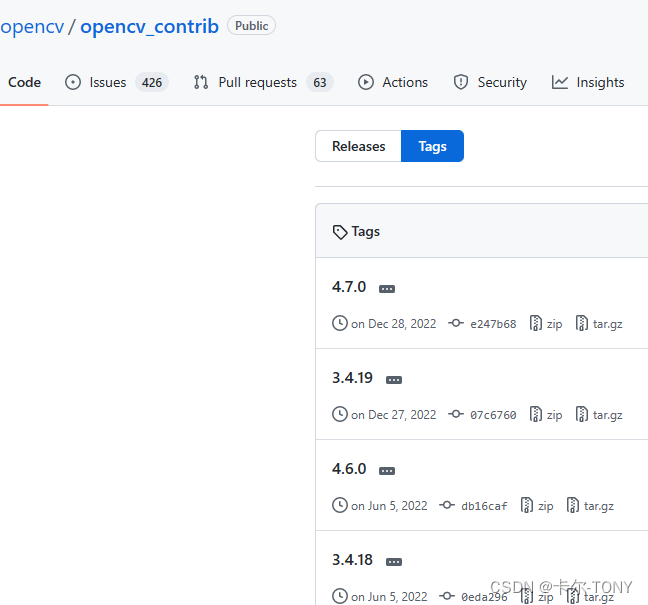Click the tar.gz file icon for 4.6.0

coord(572,505)
